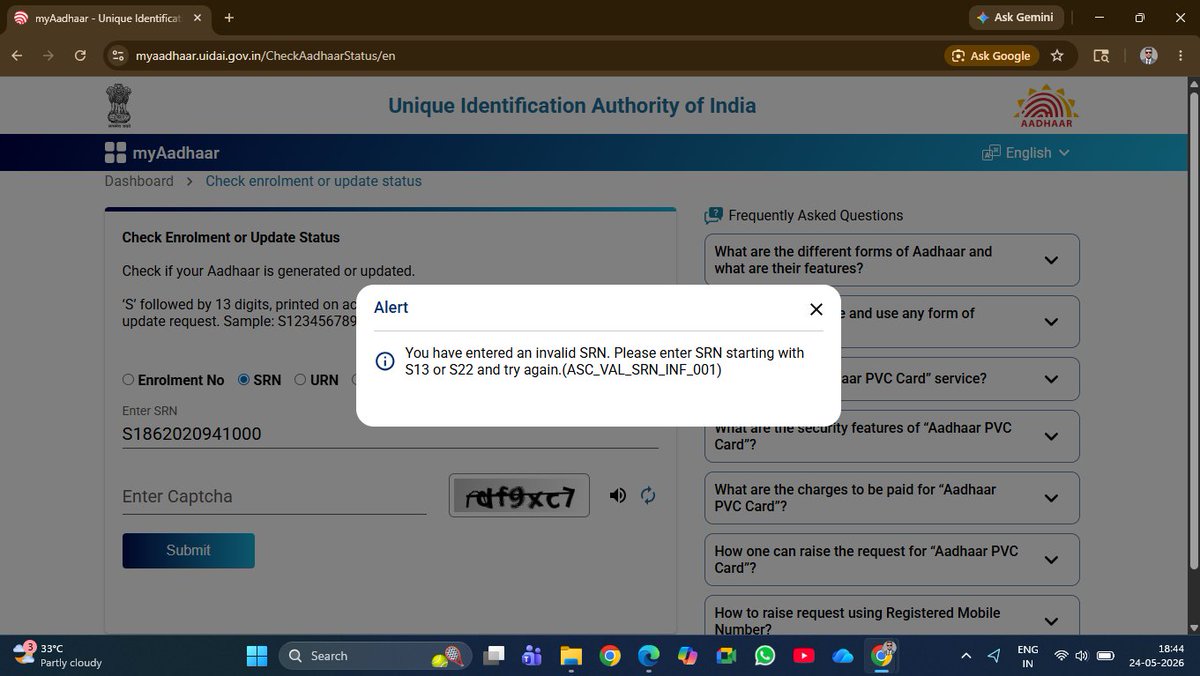Click the Frequently Asked Questions chat icon
Screen dimensions: 1200x676
(x=713, y=215)
